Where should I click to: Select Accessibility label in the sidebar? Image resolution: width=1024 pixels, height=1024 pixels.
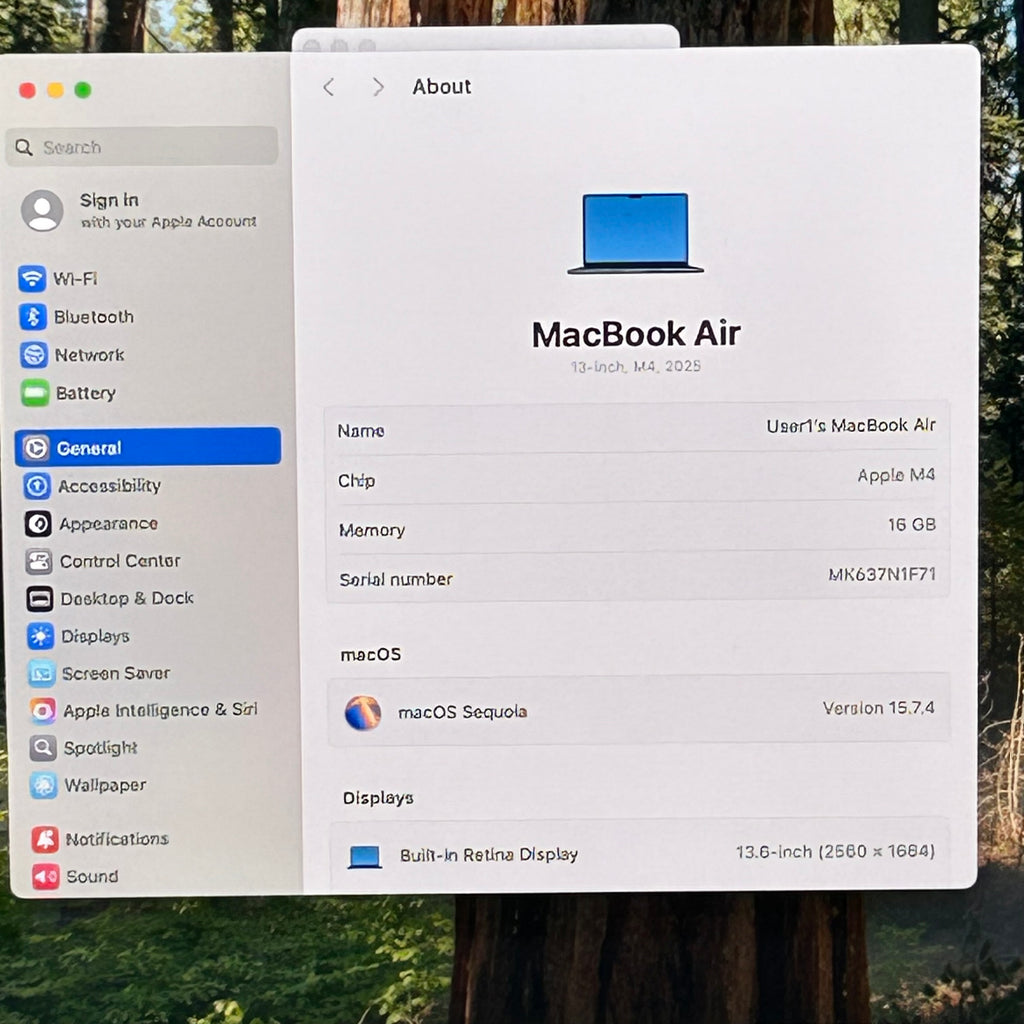click(110, 486)
